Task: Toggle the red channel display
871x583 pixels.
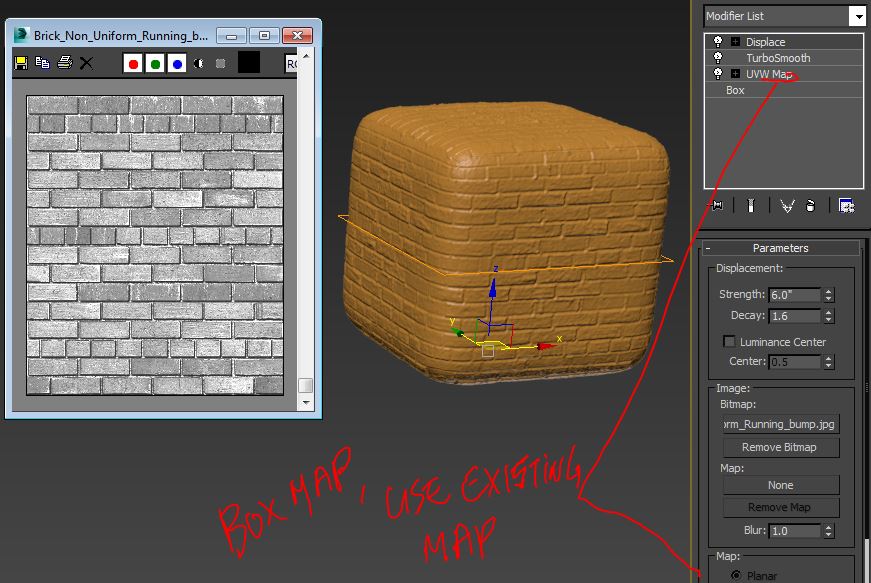Action: click(x=133, y=64)
